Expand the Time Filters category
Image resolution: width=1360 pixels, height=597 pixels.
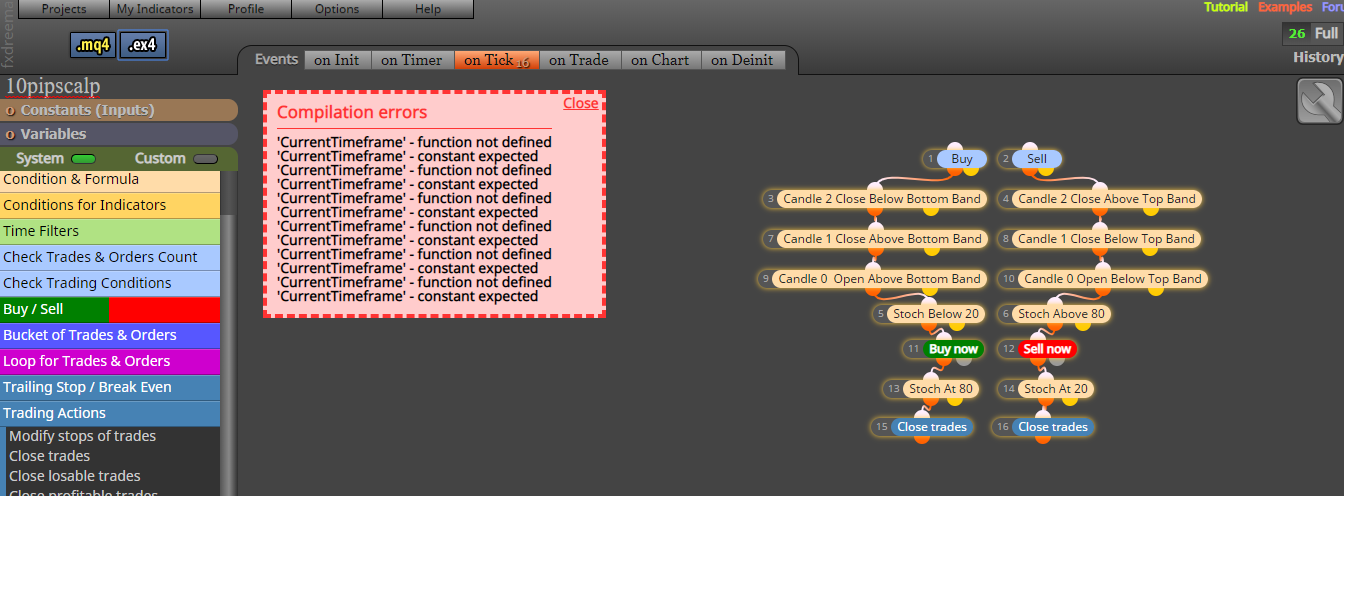[x=110, y=231]
